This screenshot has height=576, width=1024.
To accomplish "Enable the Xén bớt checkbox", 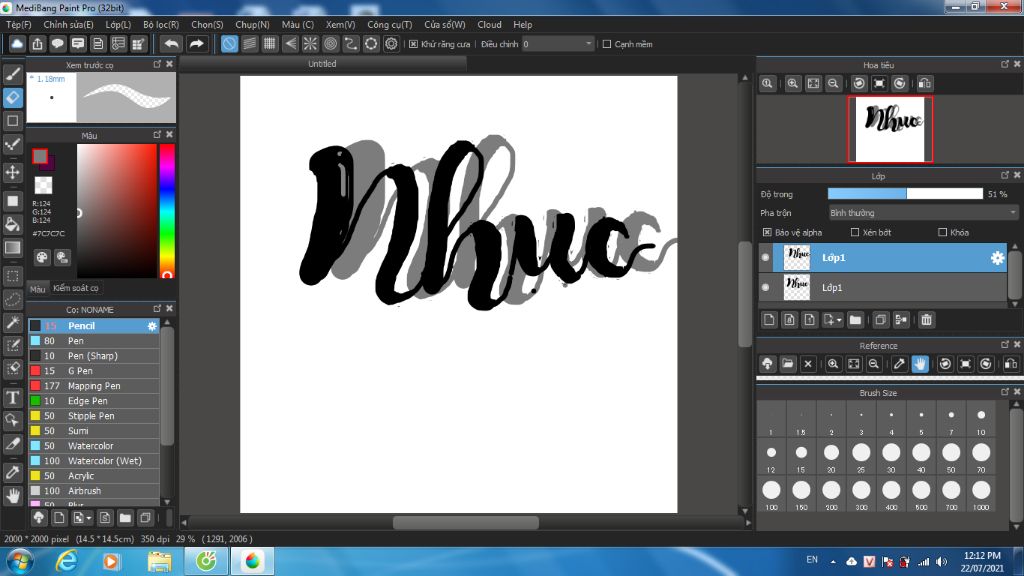I will 855,232.
